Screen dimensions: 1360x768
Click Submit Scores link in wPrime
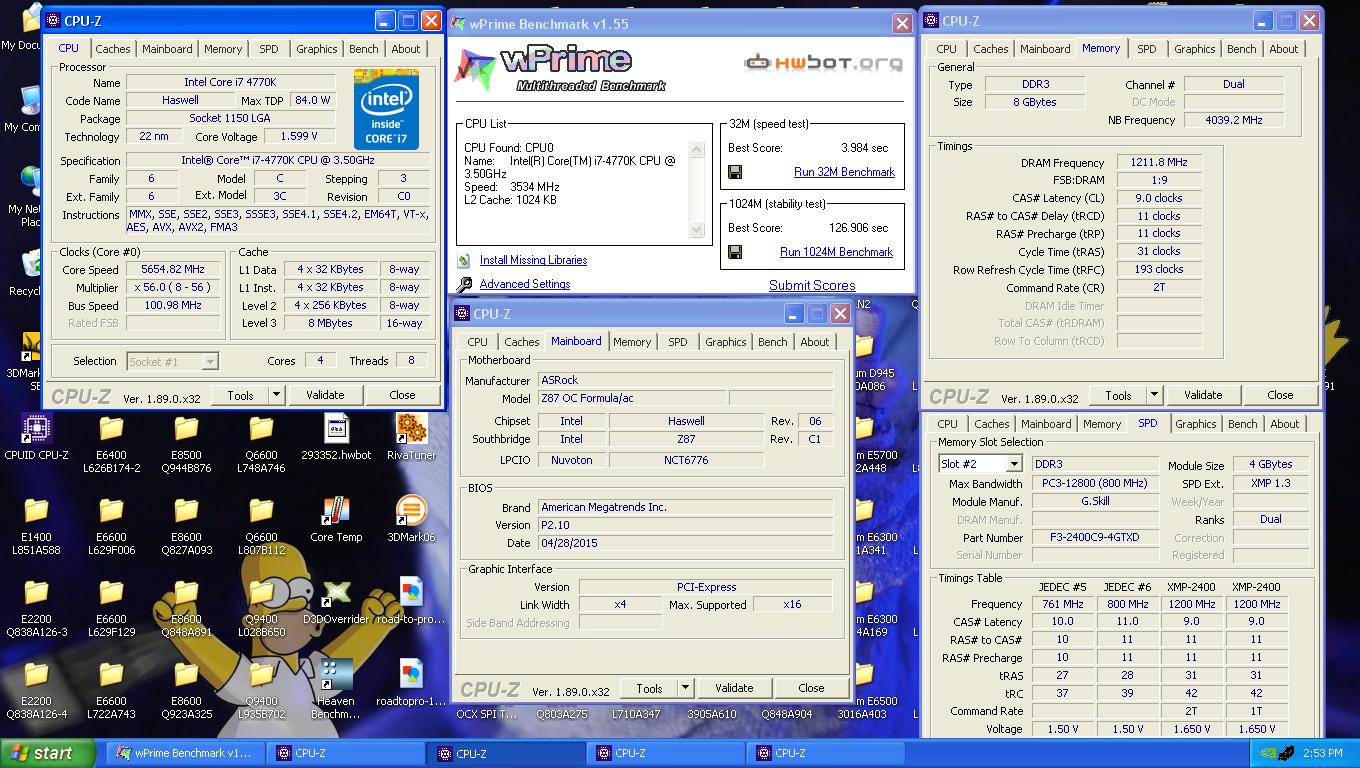812,285
